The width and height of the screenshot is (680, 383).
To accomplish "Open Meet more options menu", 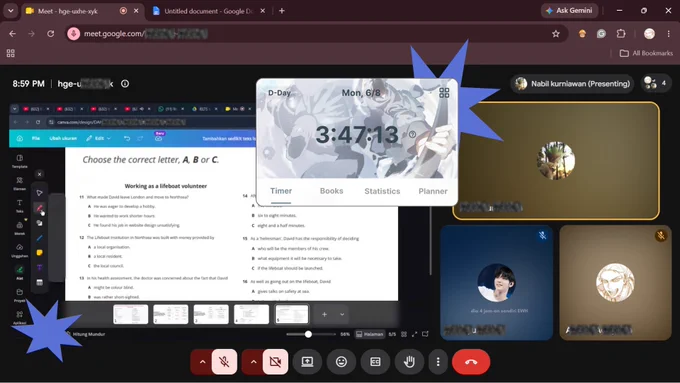I will pos(438,362).
